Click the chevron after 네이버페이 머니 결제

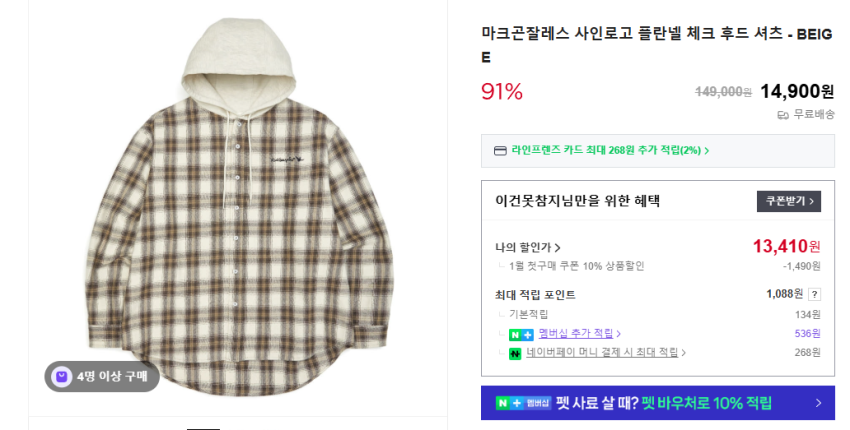point(683,353)
